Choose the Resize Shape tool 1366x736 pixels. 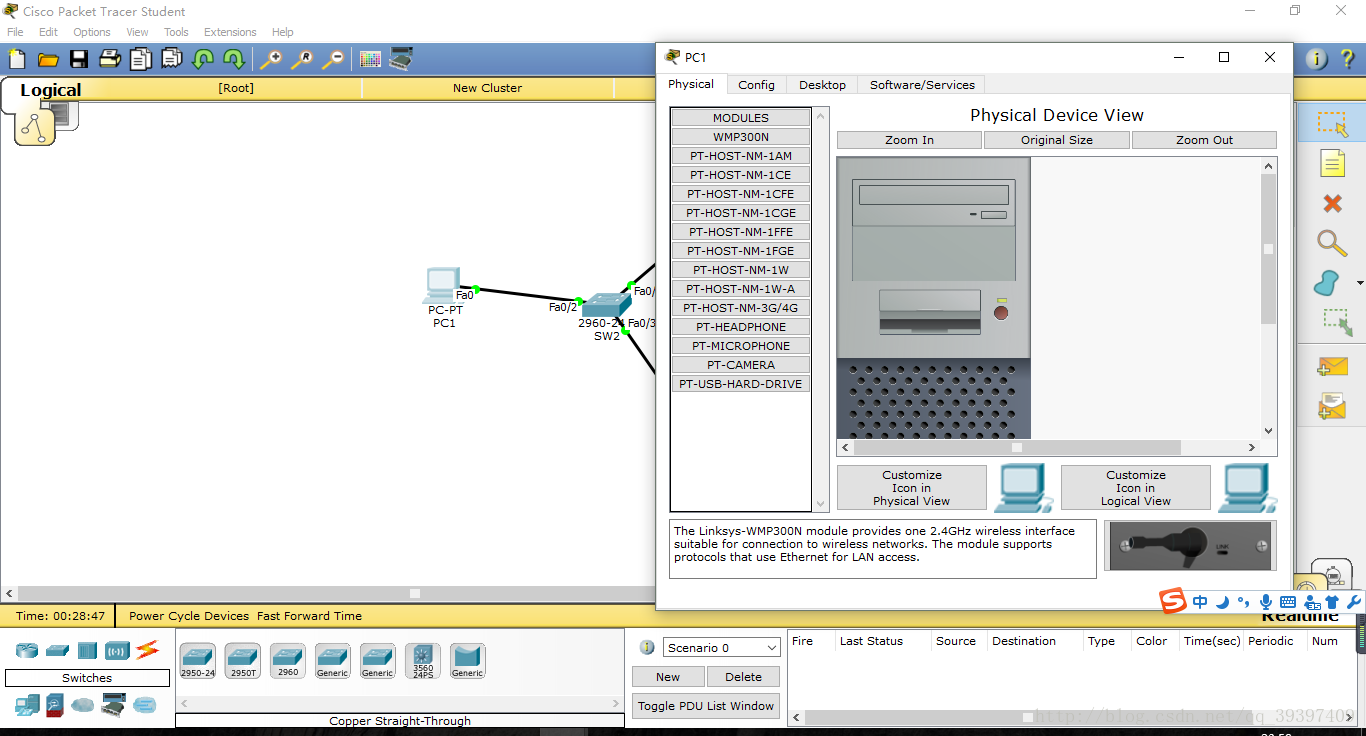coord(1337,321)
